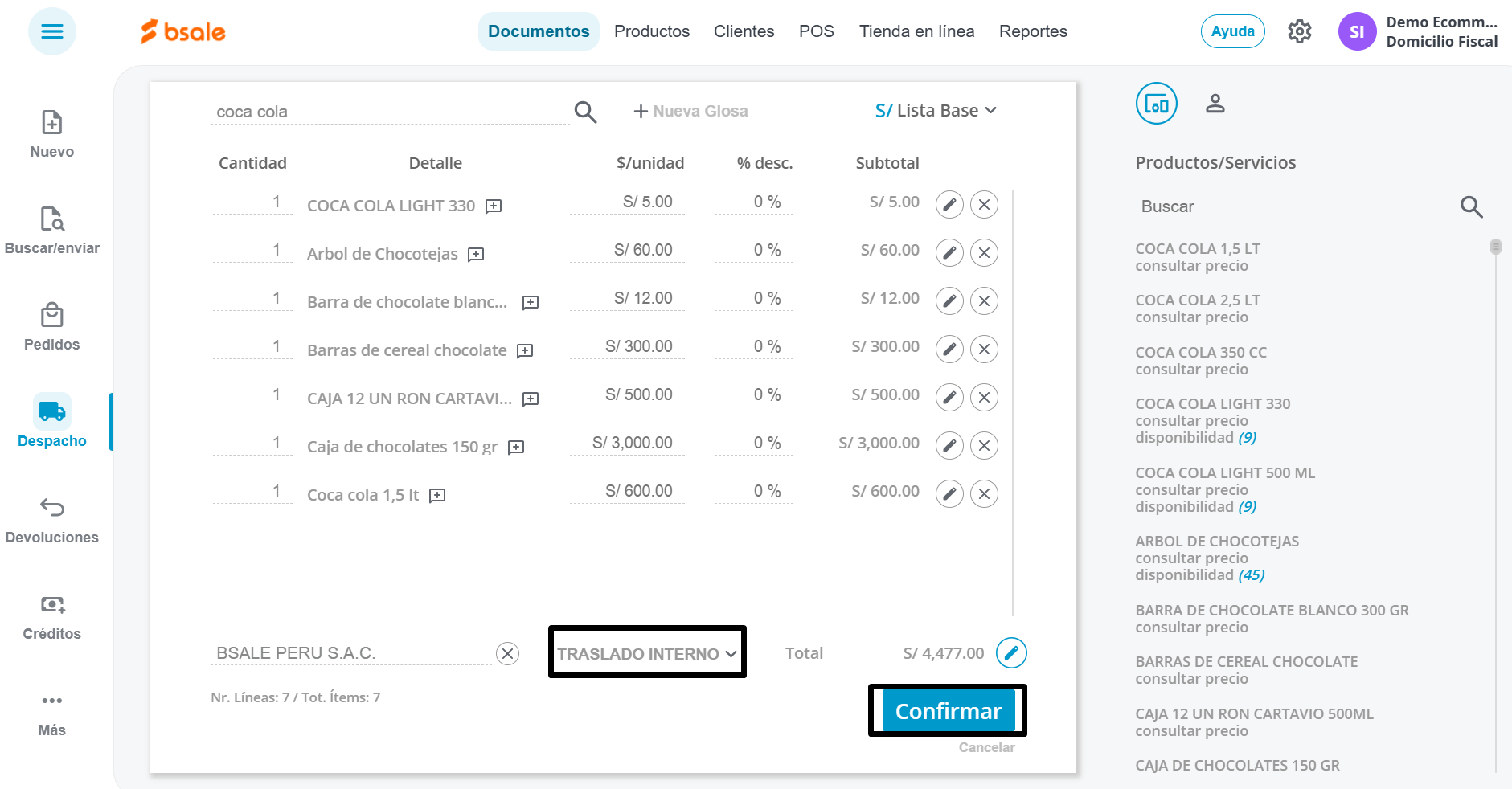
Task: Edit Caja de chocolates 150 gr line
Action: click(949, 445)
